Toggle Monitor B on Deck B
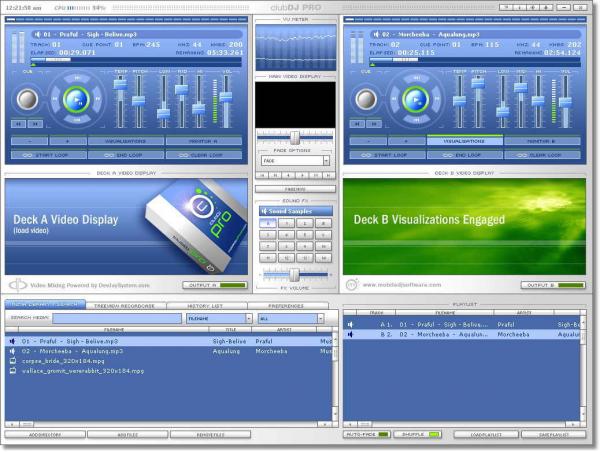Image resolution: width=600 pixels, height=452 pixels. coord(542,141)
